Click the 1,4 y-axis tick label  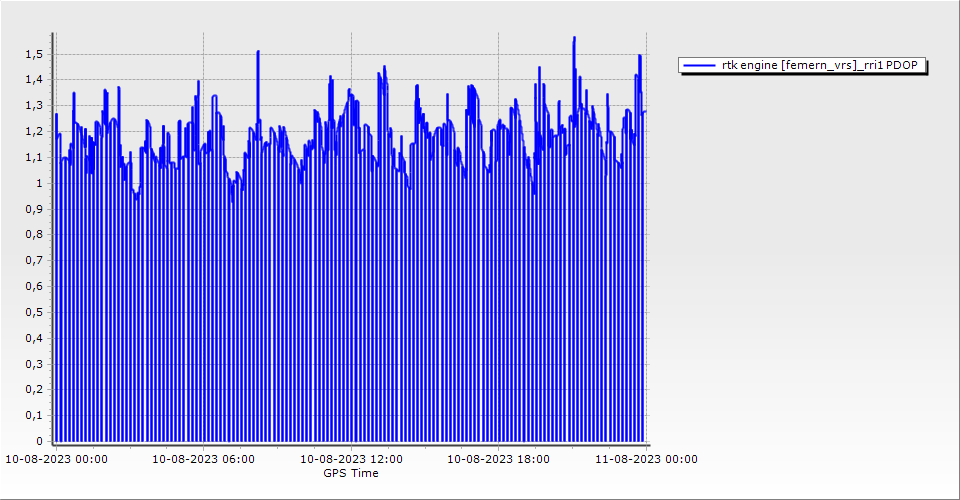click(34, 80)
